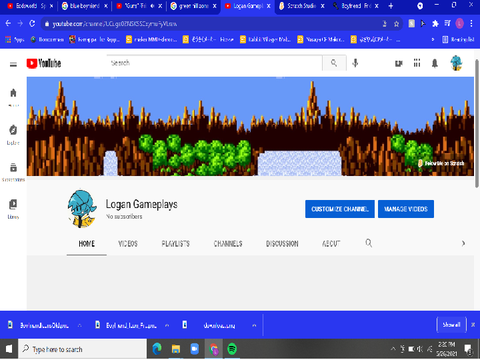Expand options for the download.png download item

point(254,325)
